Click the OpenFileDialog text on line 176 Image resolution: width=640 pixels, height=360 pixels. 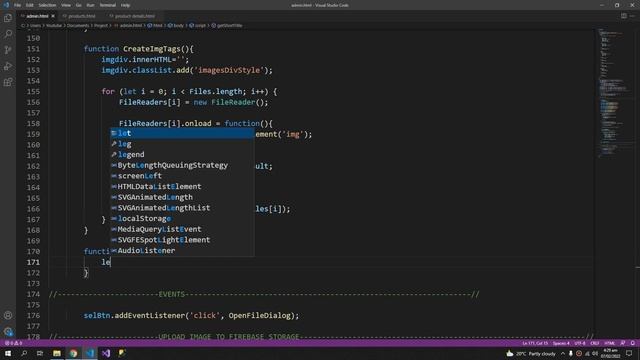pos(260,316)
